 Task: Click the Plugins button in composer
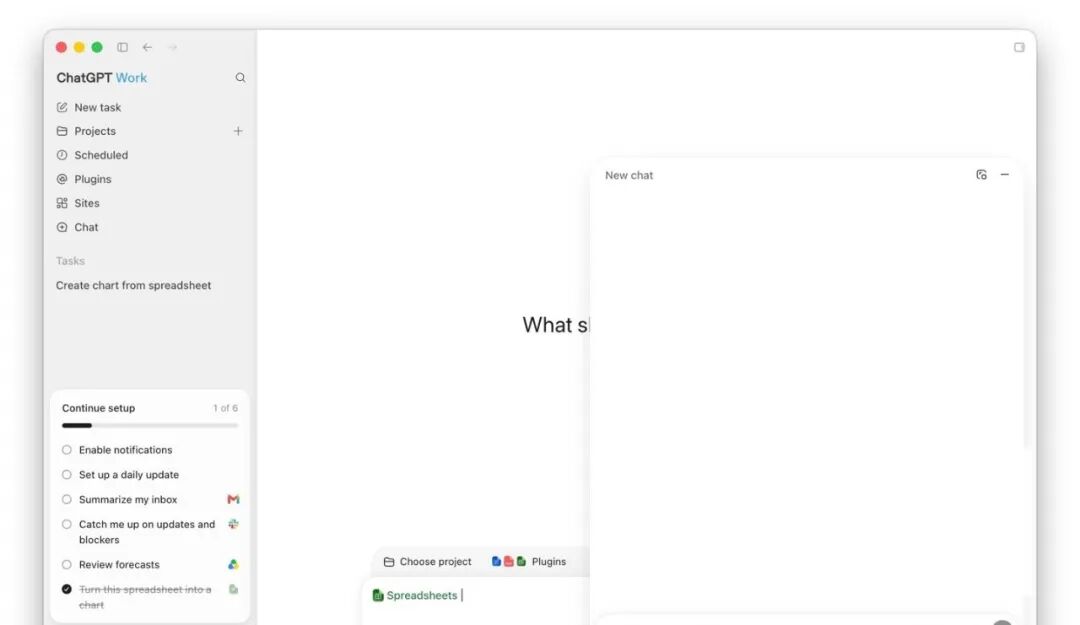529,562
